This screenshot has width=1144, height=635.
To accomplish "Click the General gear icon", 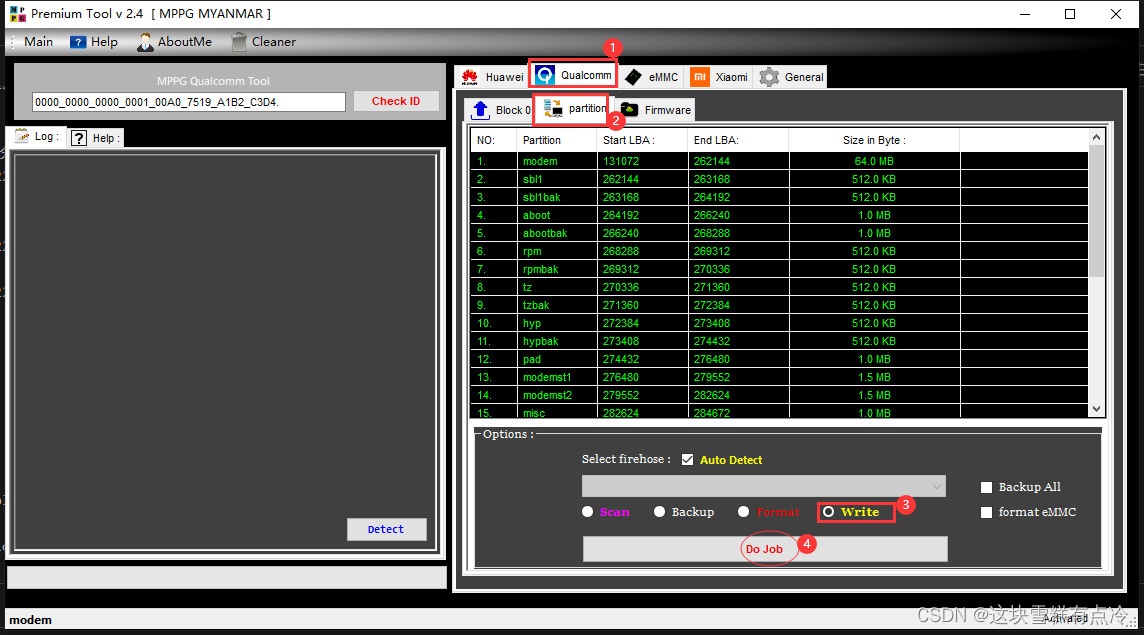I will (x=769, y=77).
